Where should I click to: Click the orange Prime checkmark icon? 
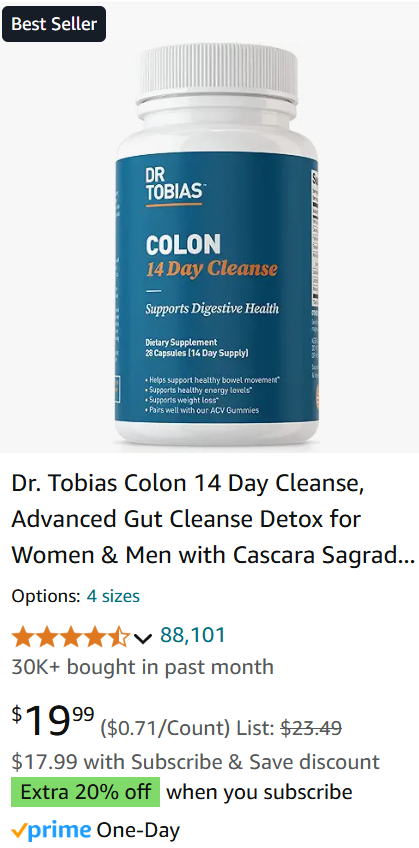pyautogui.click(x=19, y=829)
